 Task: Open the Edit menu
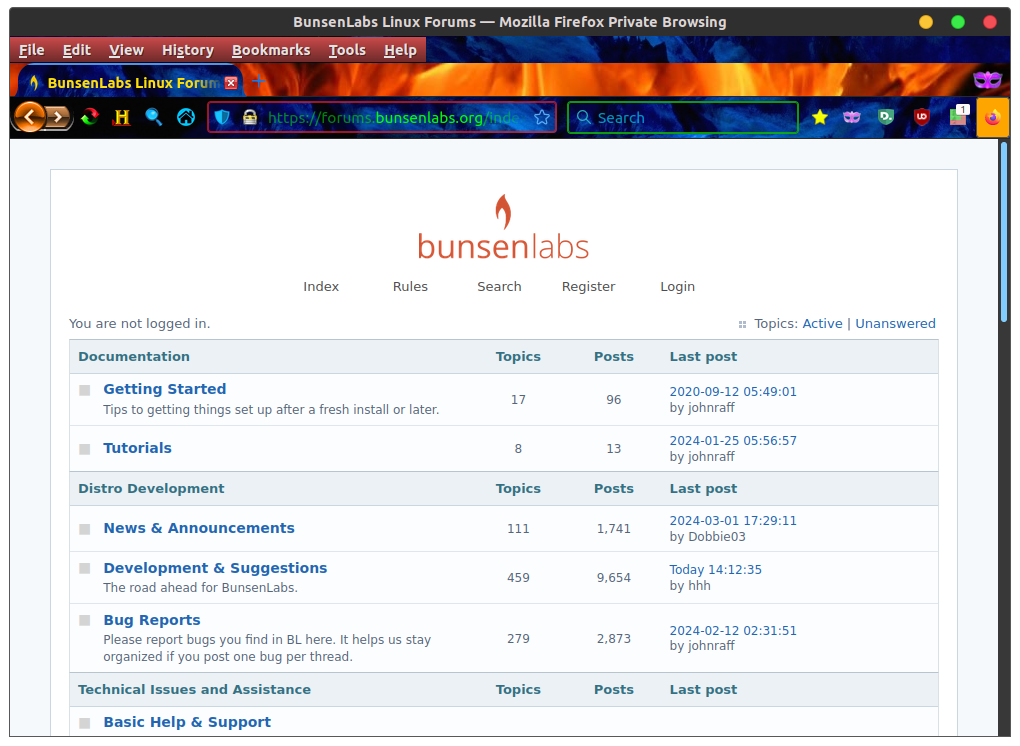77,50
